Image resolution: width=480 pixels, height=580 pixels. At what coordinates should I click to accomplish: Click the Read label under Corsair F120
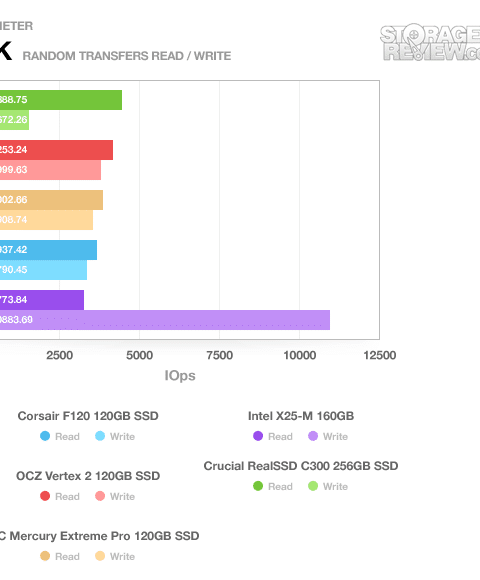tap(67, 436)
